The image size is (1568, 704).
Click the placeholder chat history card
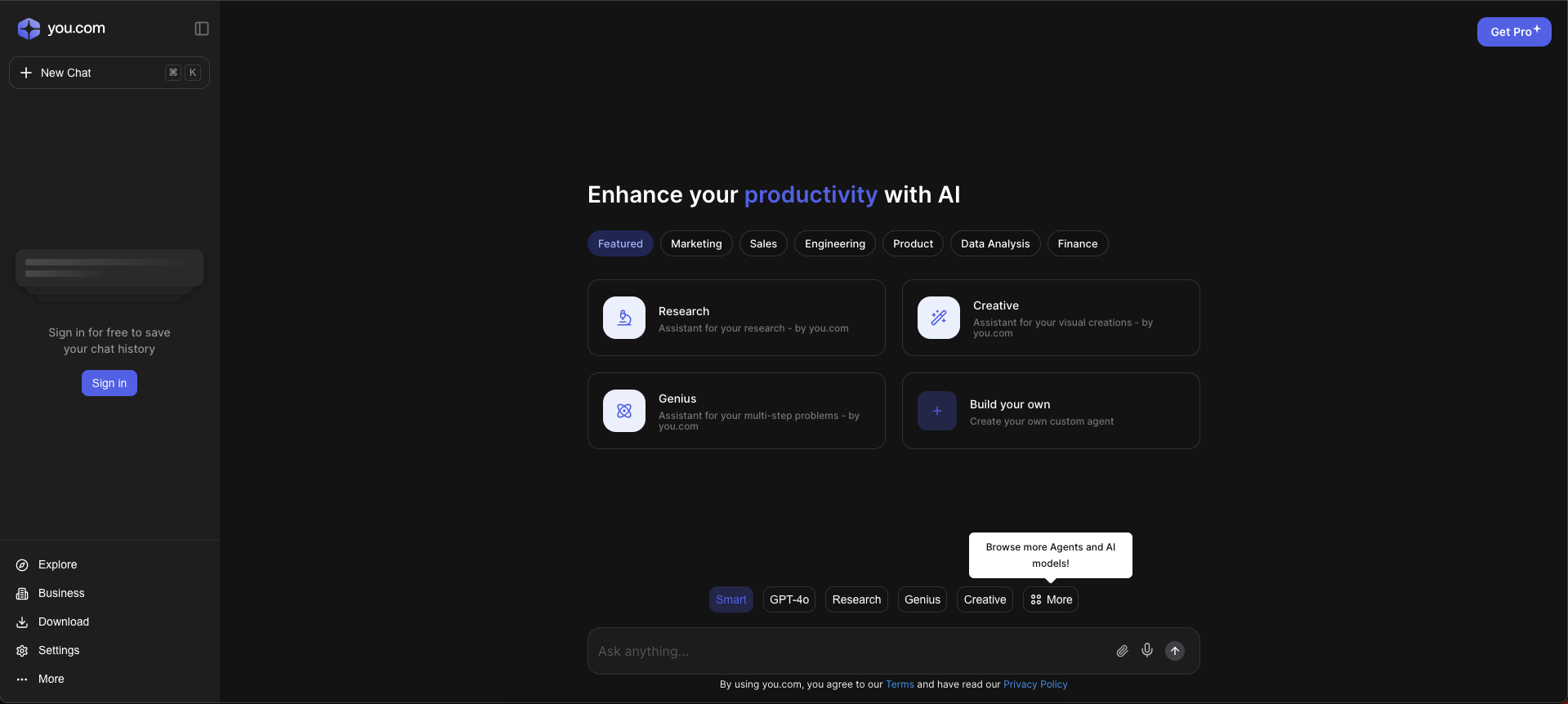[109, 268]
